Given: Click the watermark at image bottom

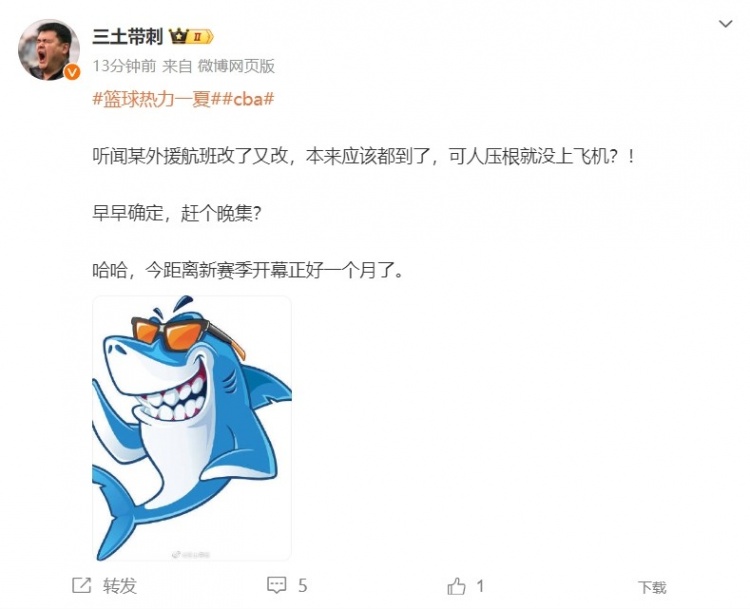Looking at the screenshot, I should (x=191, y=555).
